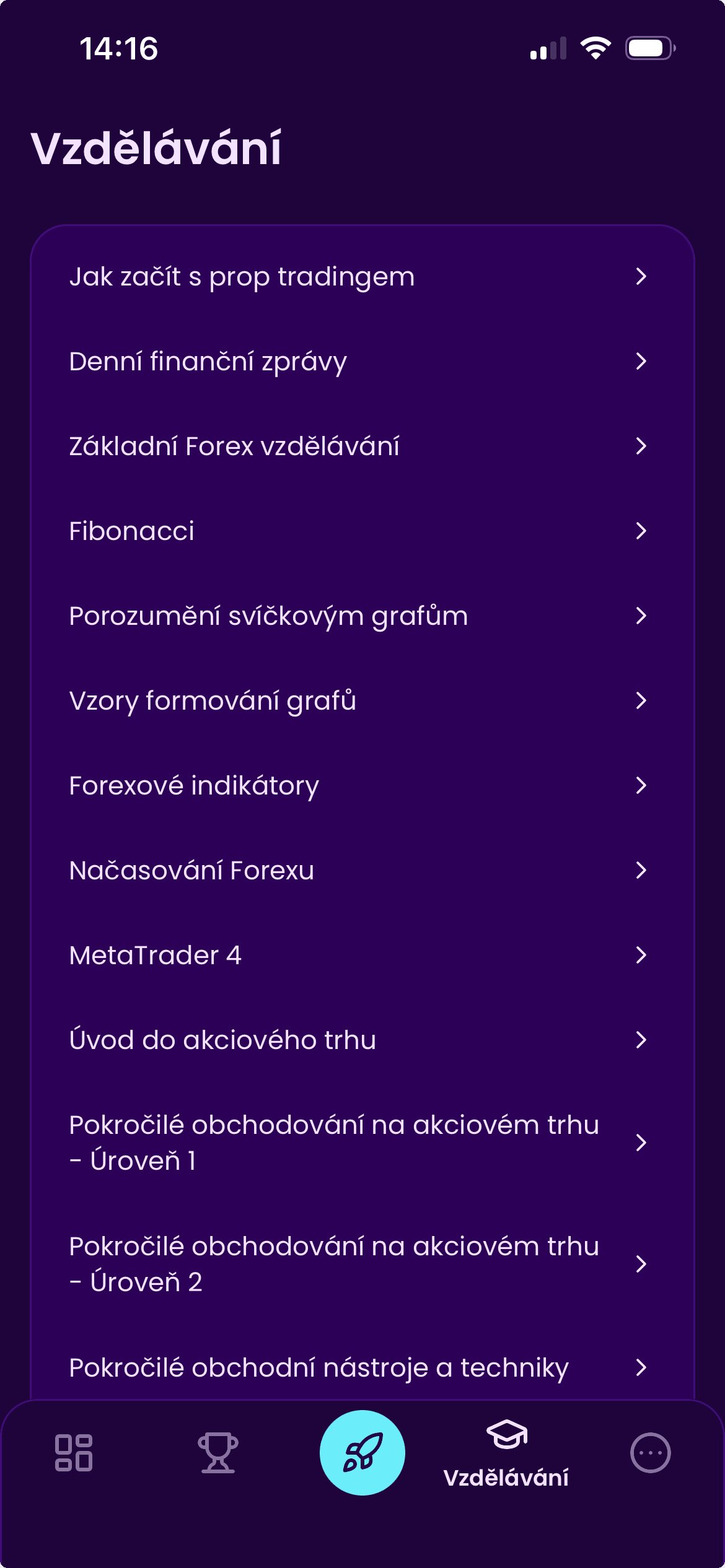This screenshot has height=1568, width=725.
Task: Open Jak začít s prop tradingem
Action: point(362,276)
